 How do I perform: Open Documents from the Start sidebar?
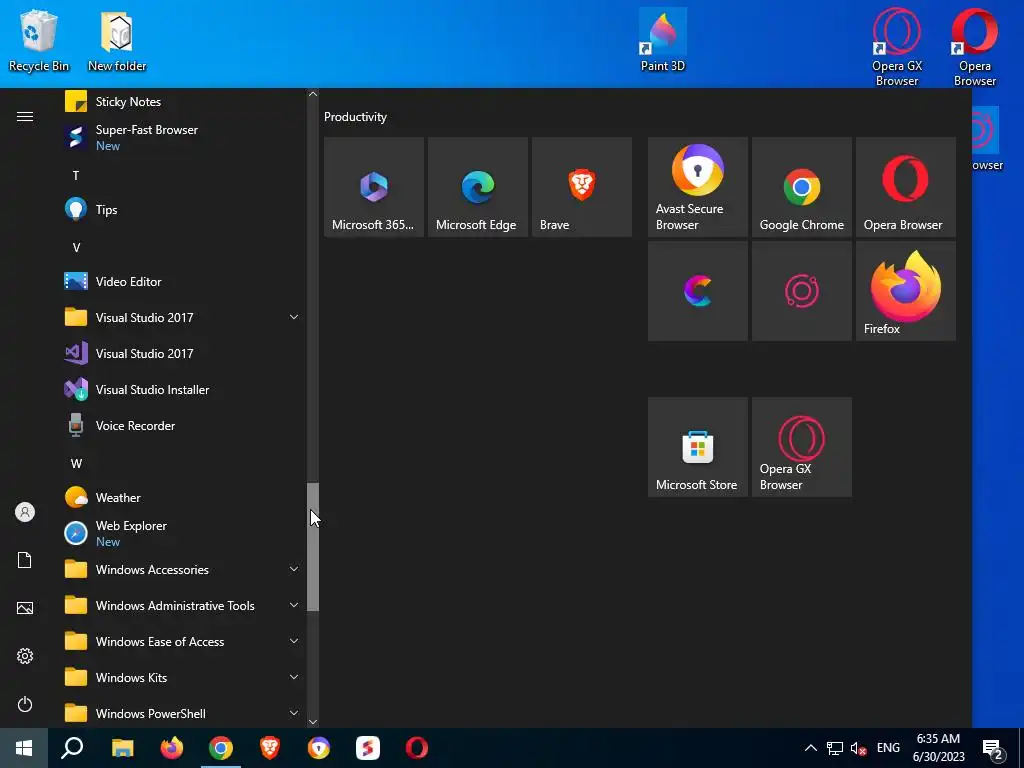pyautogui.click(x=25, y=560)
